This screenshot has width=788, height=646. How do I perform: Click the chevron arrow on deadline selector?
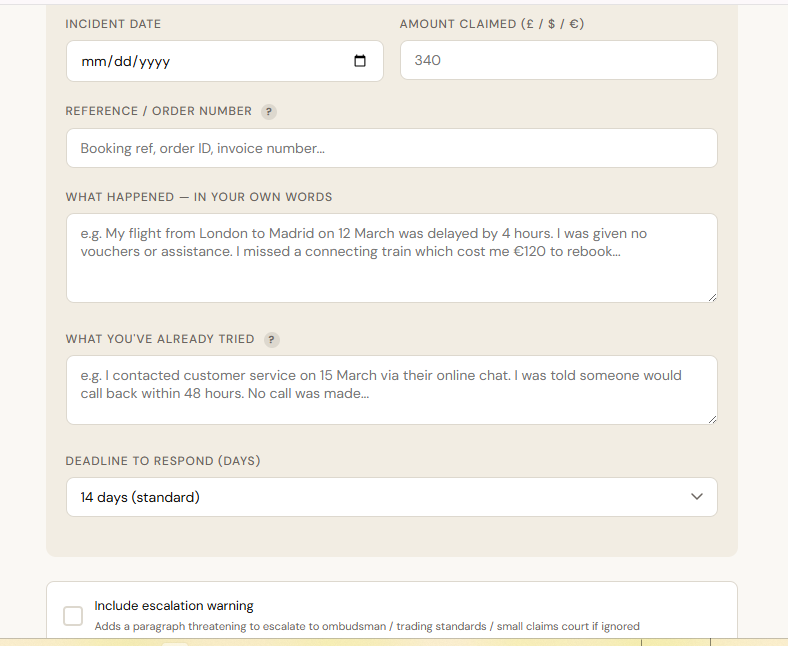(x=697, y=497)
